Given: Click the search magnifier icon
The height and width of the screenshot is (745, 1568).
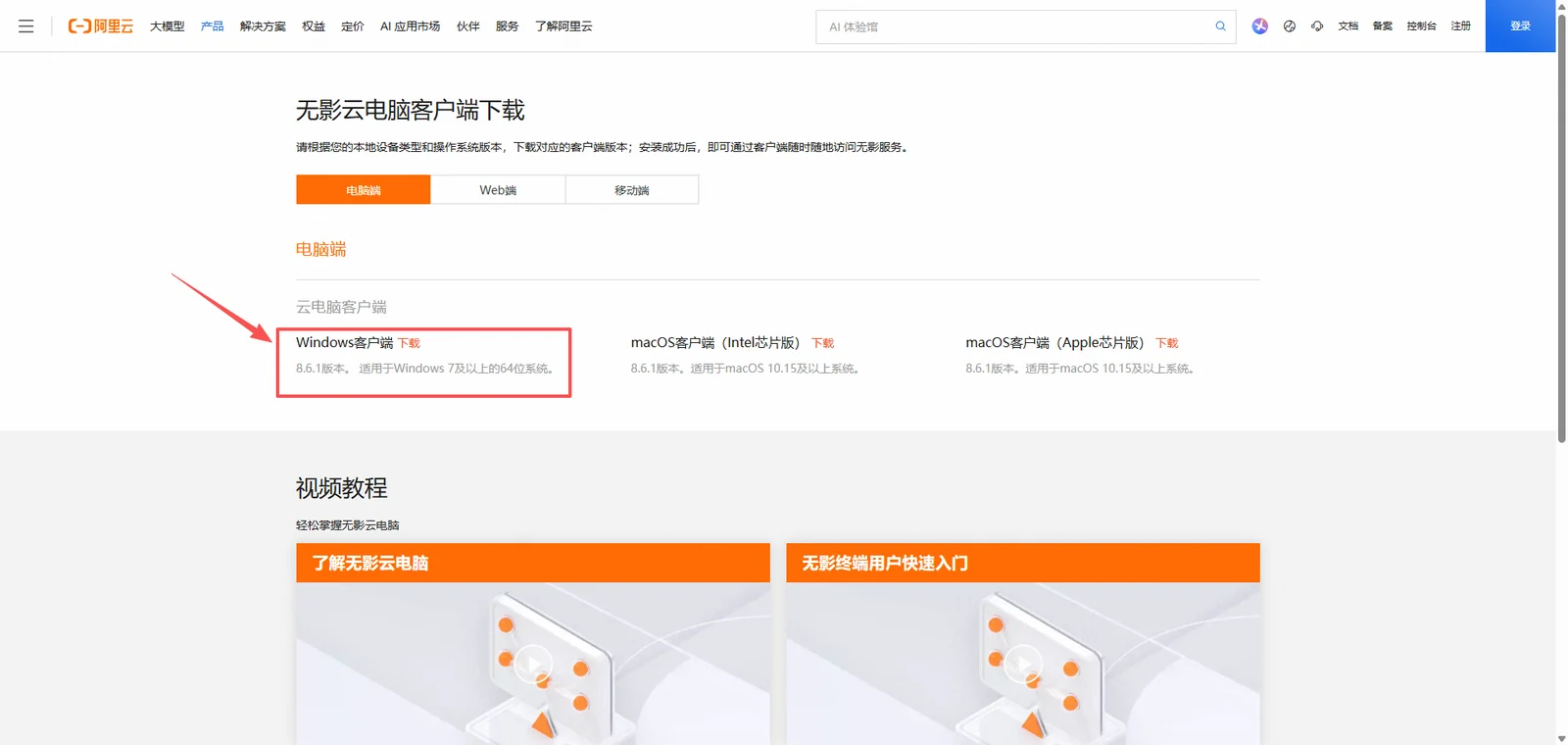Looking at the screenshot, I should [1220, 26].
